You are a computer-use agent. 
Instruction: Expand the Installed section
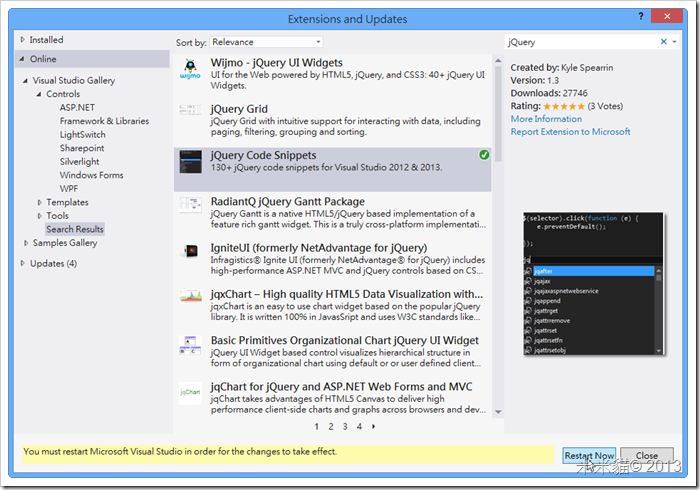[x=22, y=40]
